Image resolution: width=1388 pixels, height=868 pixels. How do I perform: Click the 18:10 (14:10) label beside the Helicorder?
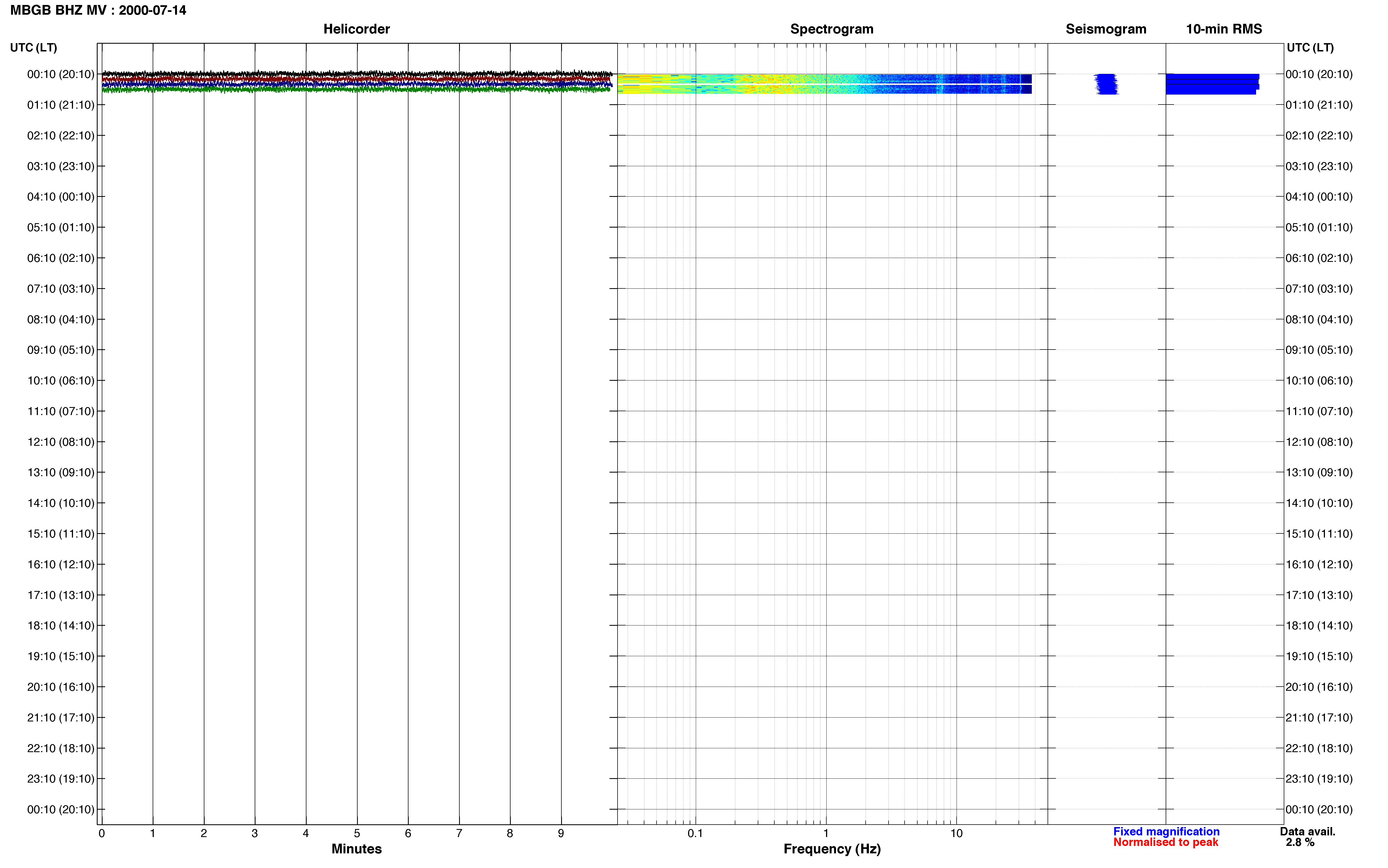pos(60,626)
